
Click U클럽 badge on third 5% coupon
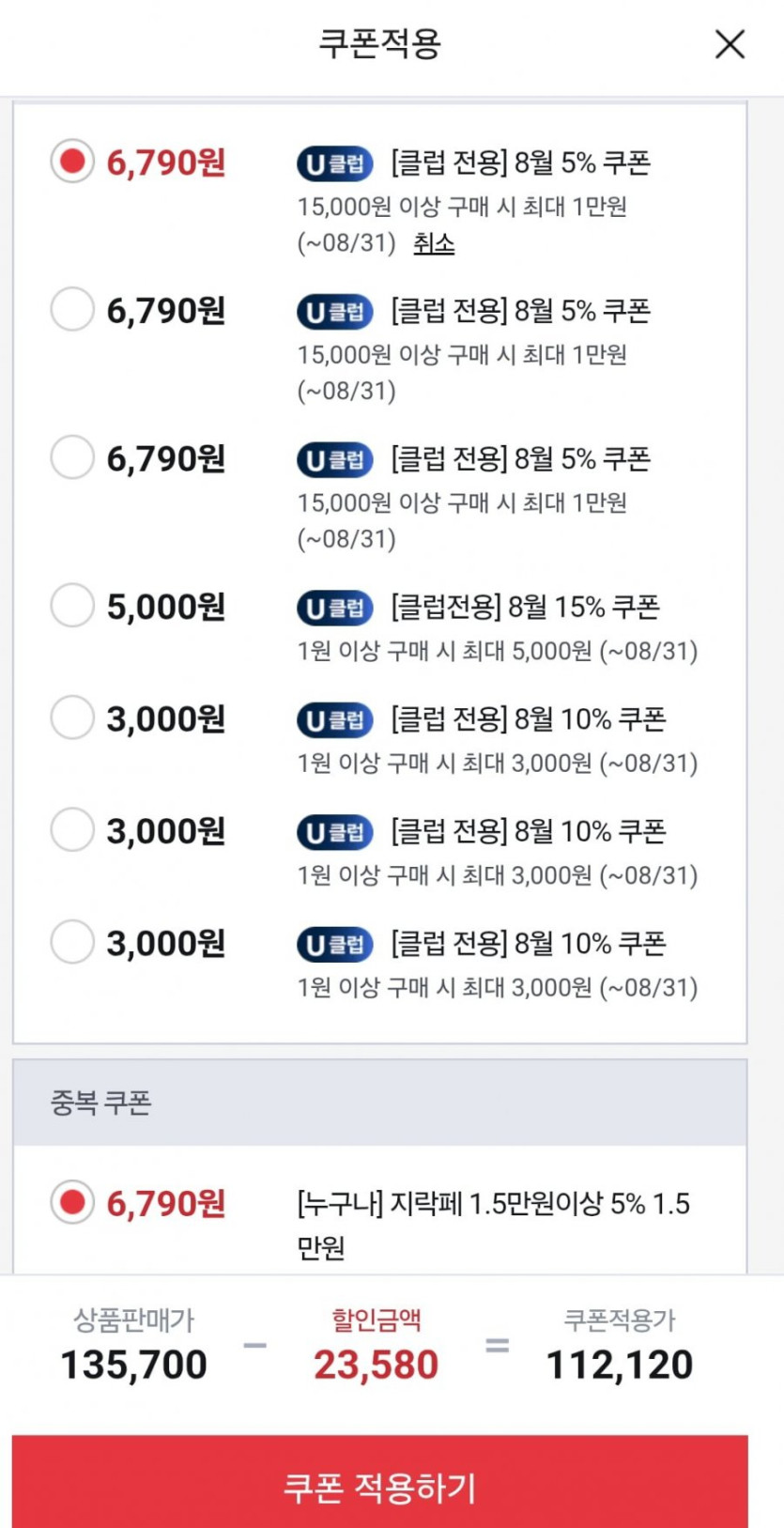click(335, 459)
